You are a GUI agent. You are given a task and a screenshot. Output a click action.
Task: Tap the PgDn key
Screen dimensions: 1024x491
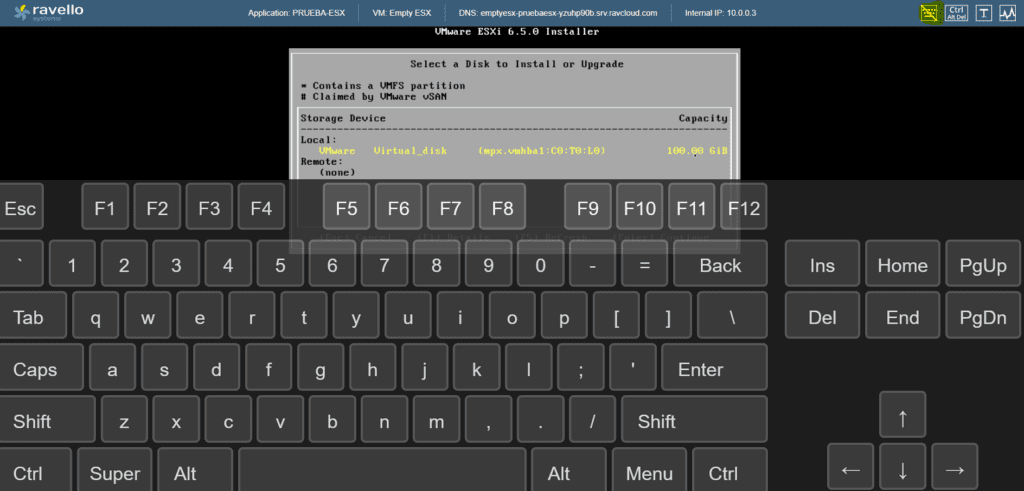click(983, 315)
